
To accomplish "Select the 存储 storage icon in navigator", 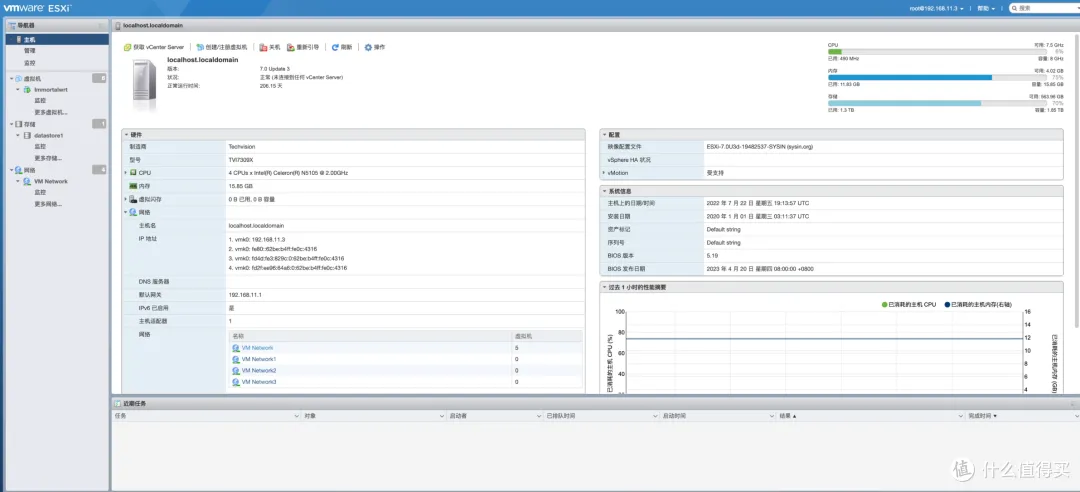I will click(19, 123).
